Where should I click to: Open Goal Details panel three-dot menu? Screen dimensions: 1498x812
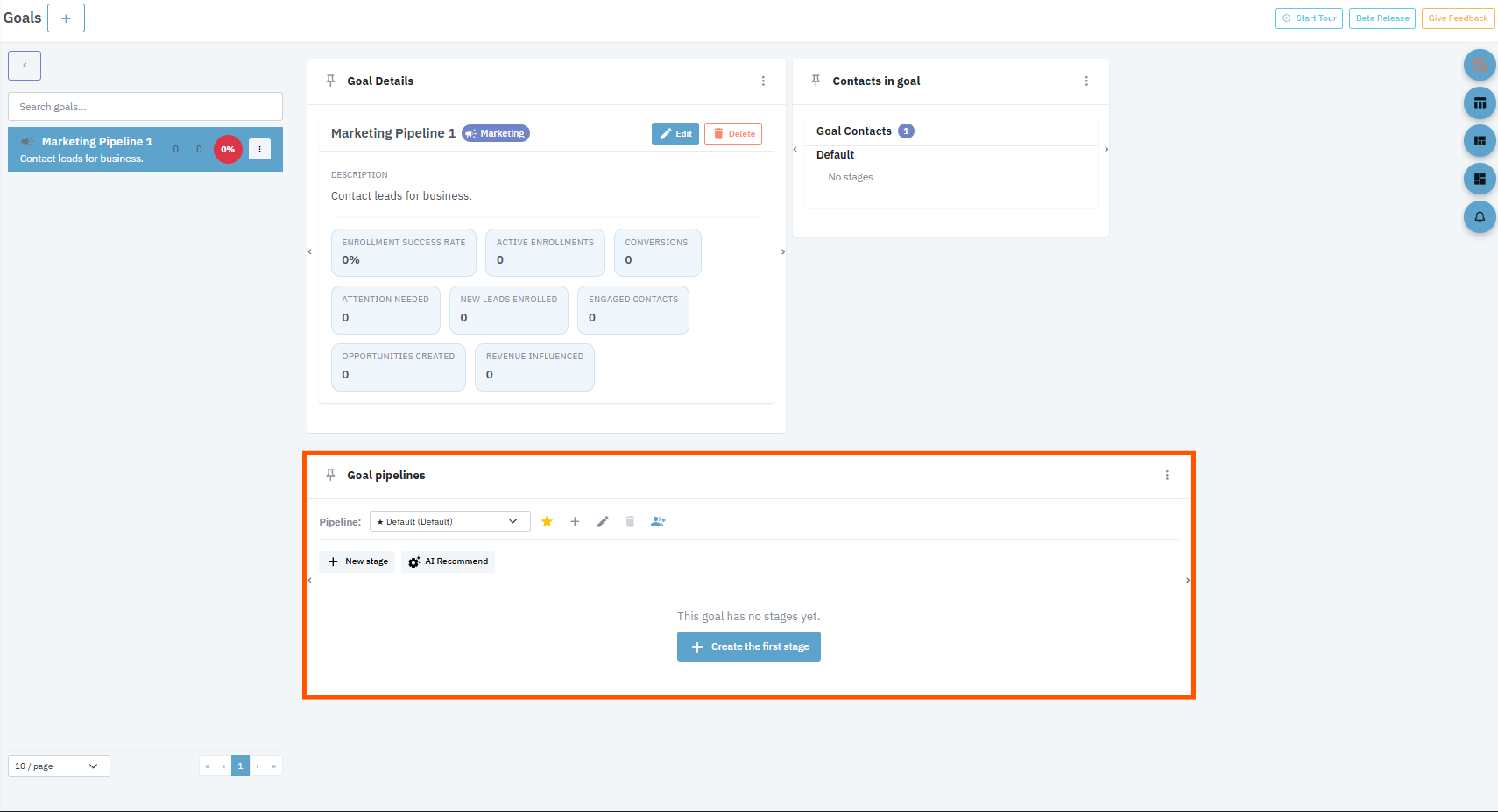coord(763,81)
